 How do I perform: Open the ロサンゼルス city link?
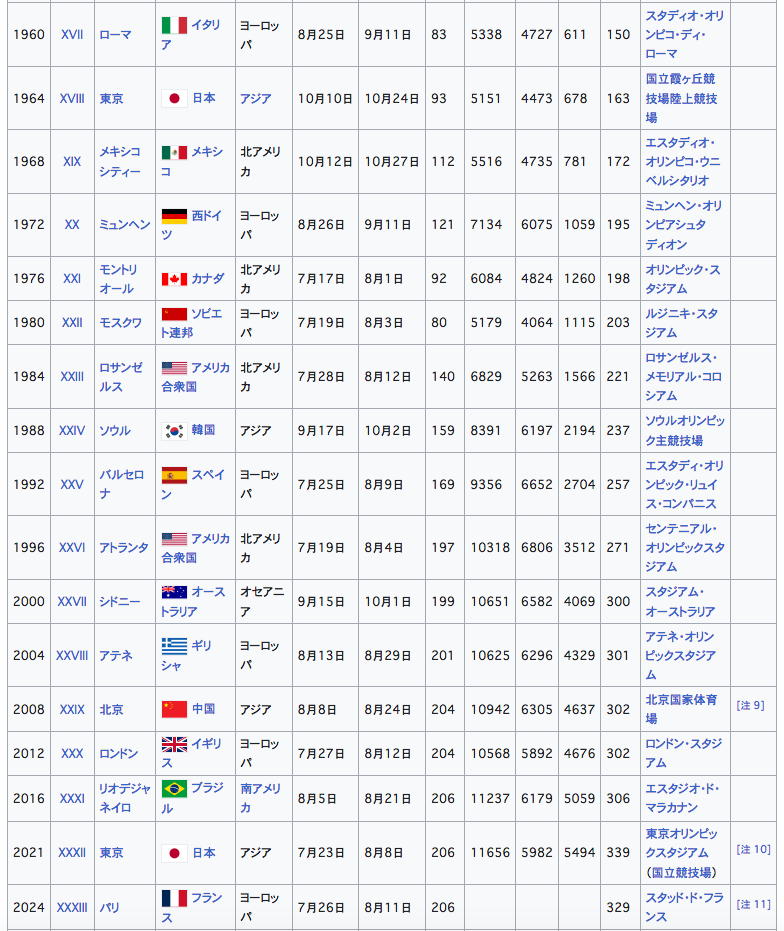tap(121, 376)
